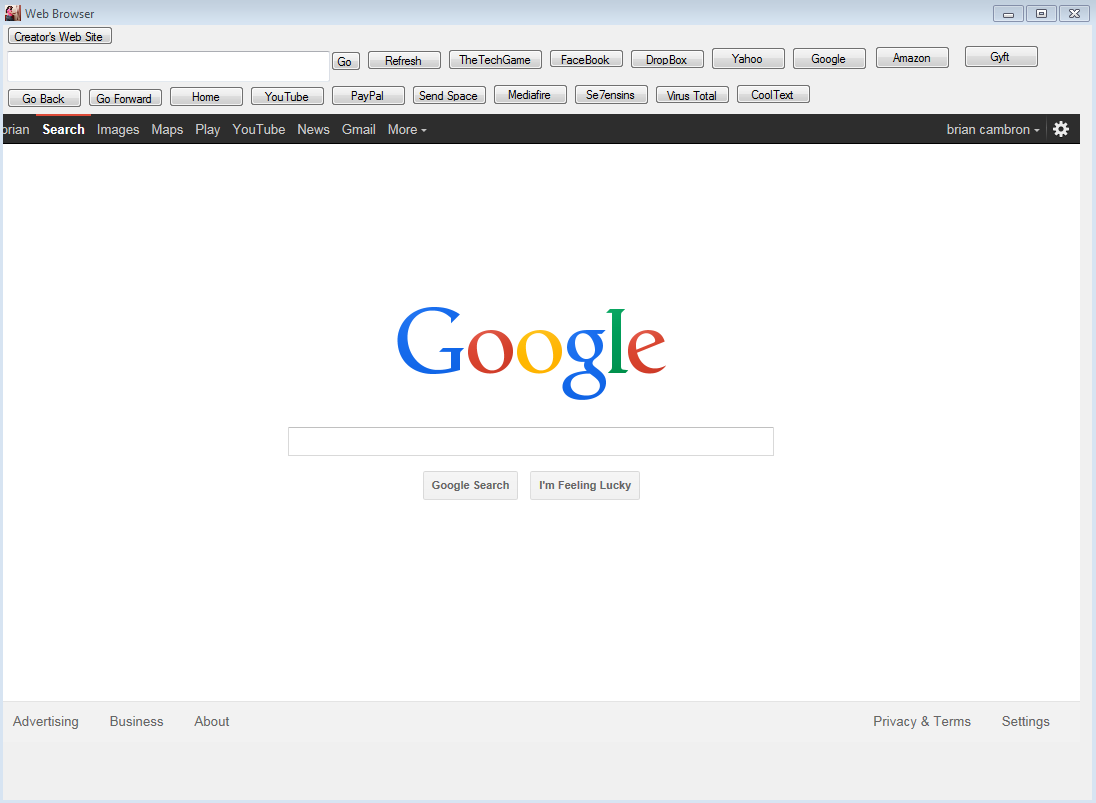Viewport: 1096px width, 803px height.
Task: Maximize the Web Browser window
Action: pyautogui.click(x=1041, y=13)
